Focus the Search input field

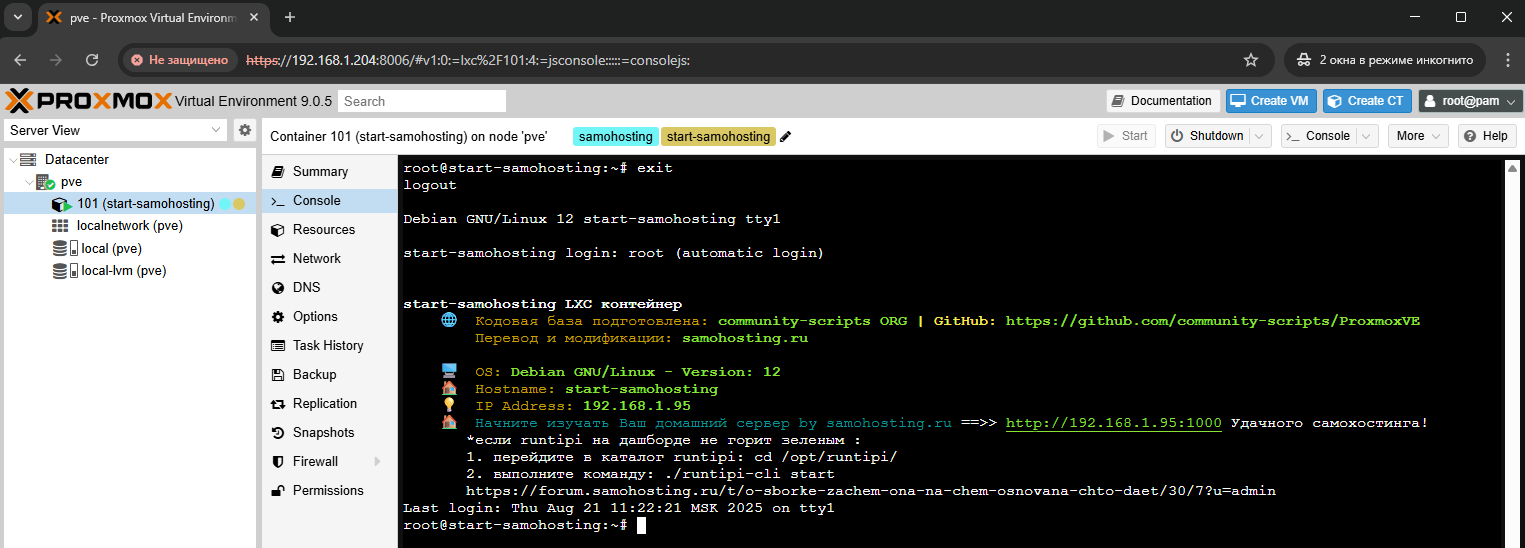point(422,101)
